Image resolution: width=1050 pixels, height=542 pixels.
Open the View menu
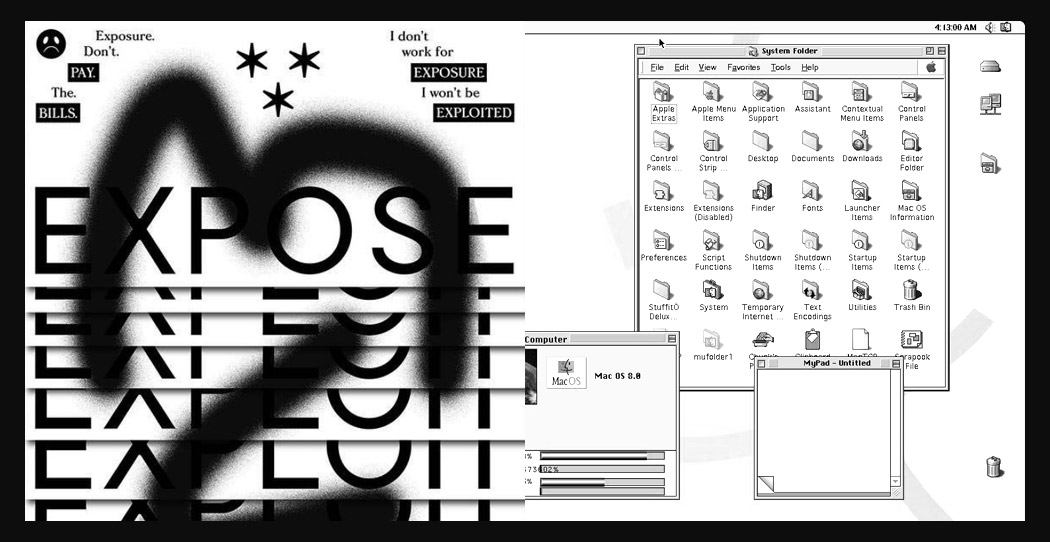(707, 67)
